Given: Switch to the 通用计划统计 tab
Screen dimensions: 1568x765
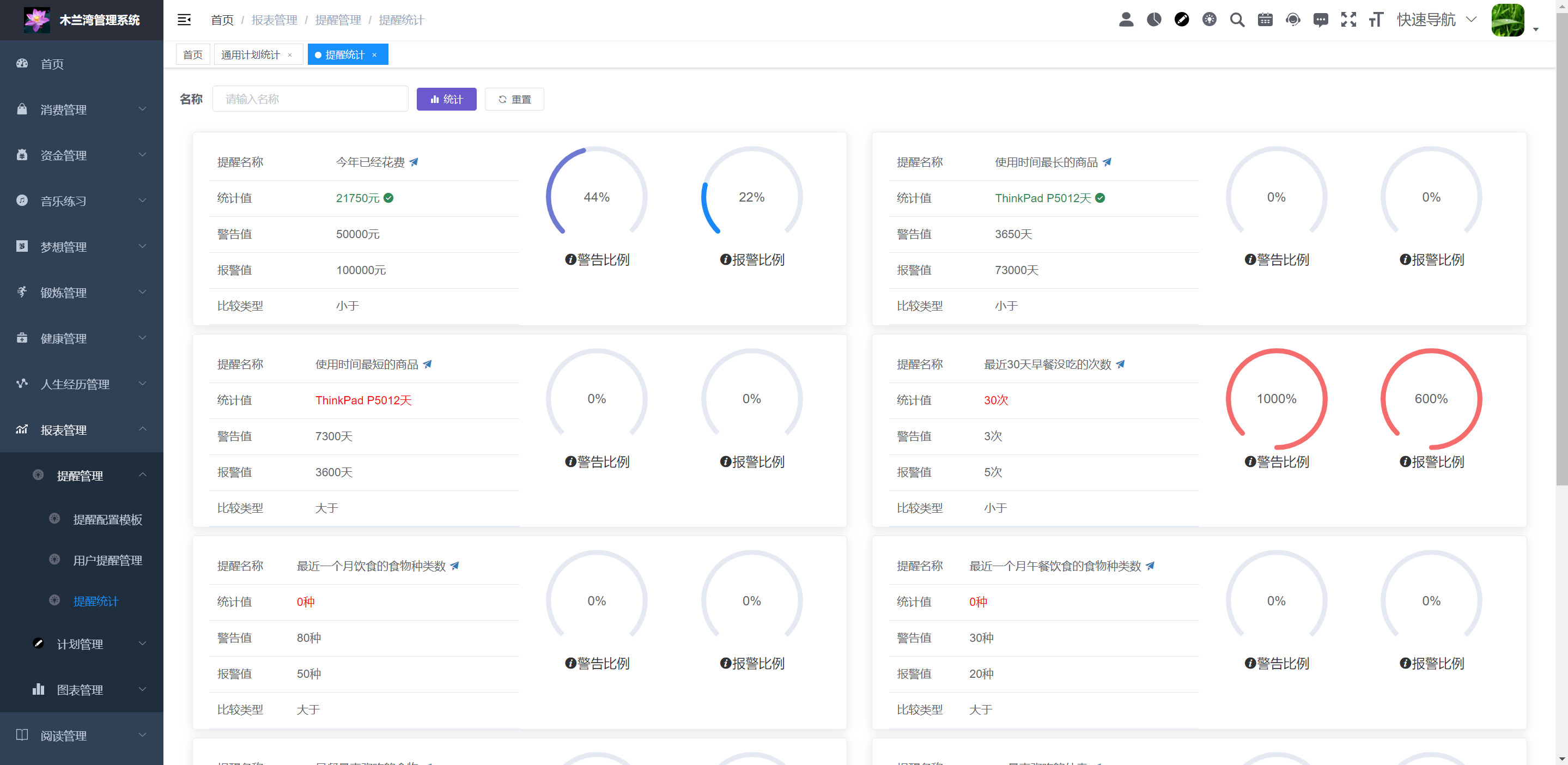Looking at the screenshot, I should [250, 55].
